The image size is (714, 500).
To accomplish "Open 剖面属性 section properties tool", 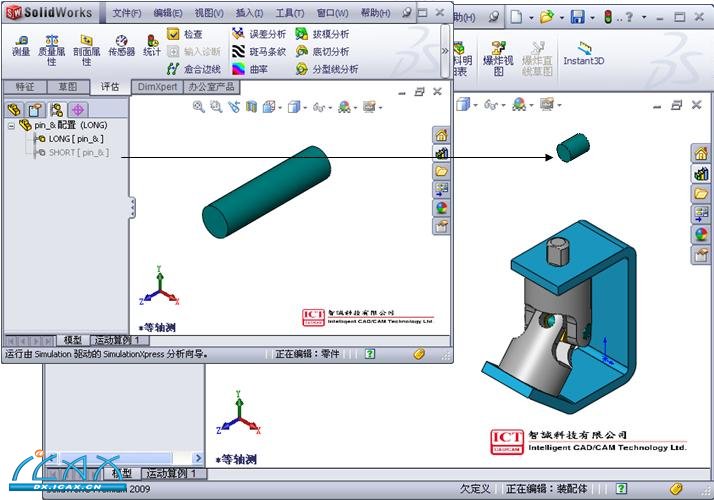I will point(87,50).
